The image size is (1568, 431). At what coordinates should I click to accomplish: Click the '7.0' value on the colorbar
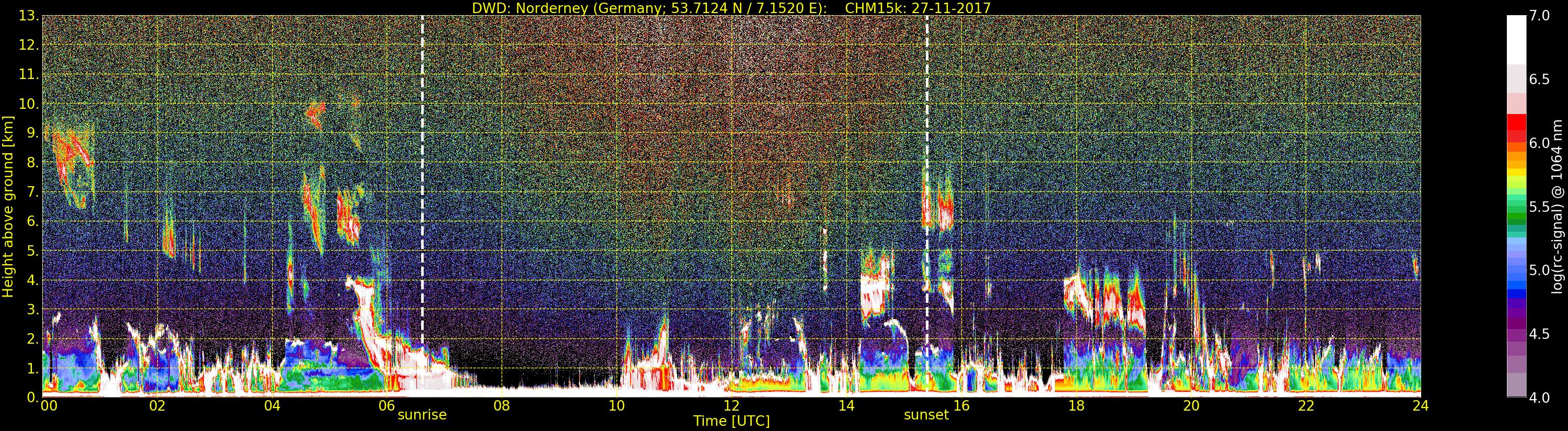[x=1539, y=16]
